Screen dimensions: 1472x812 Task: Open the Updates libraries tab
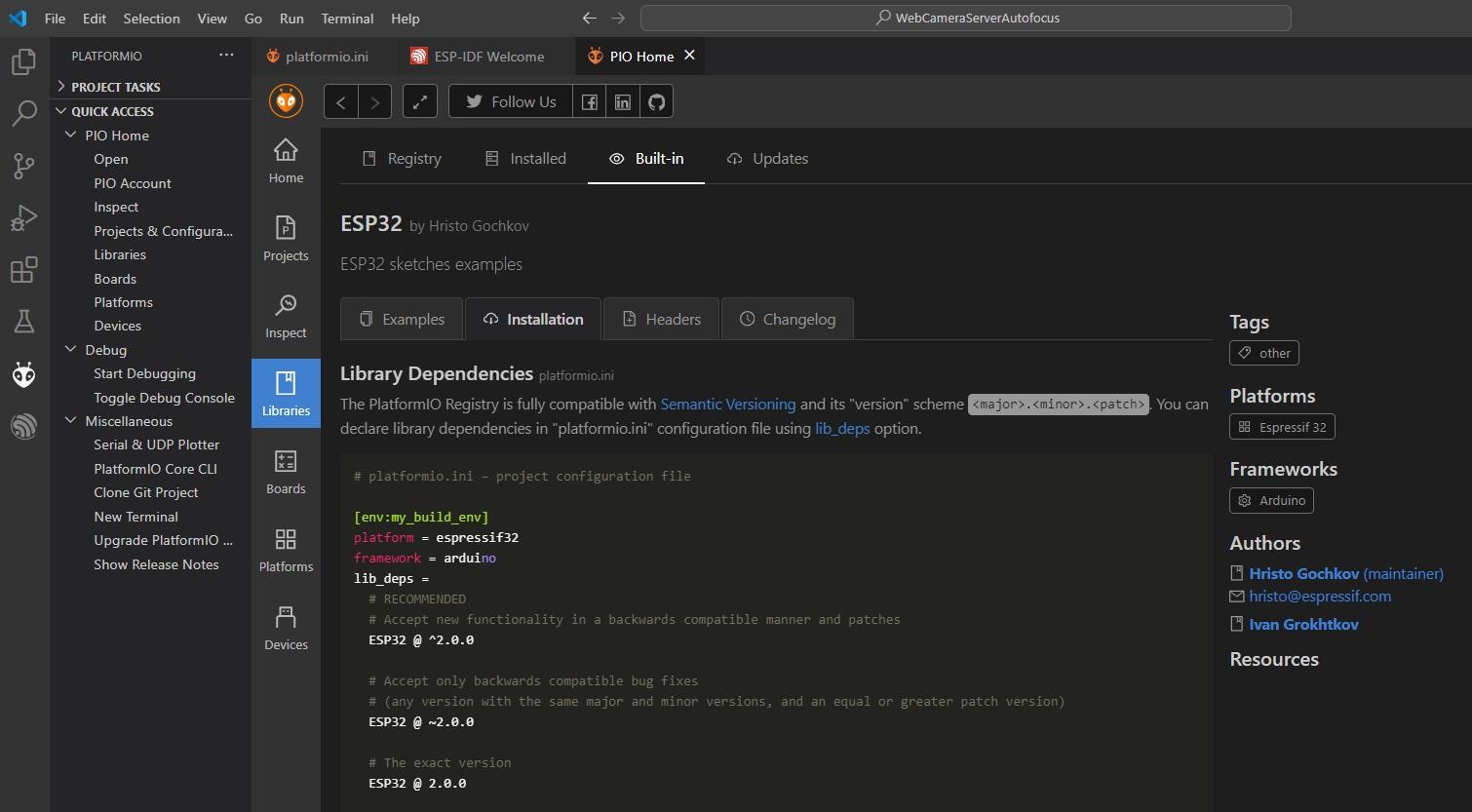[767, 158]
